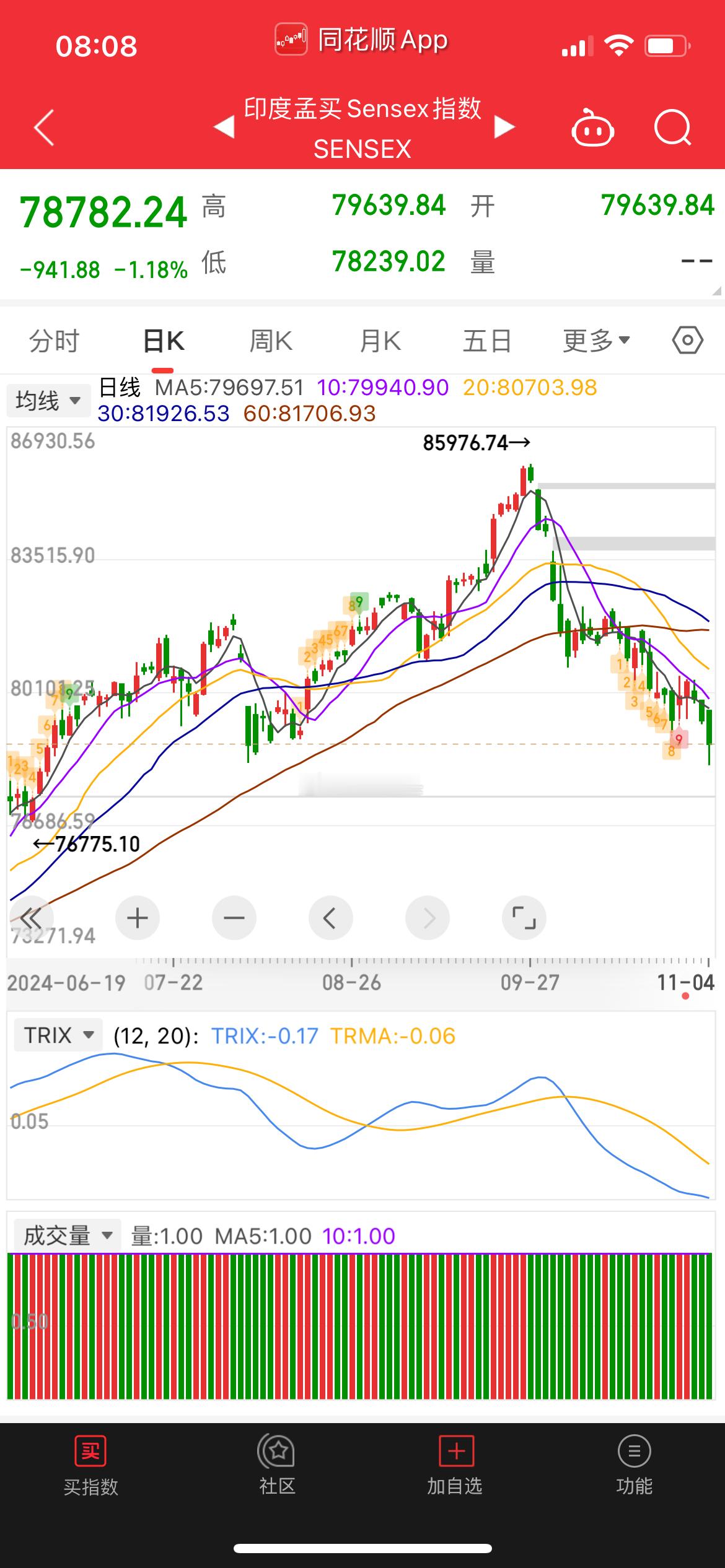The image size is (725, 1568).
Task: Expand quote details corner triangle
Action: 717,290
